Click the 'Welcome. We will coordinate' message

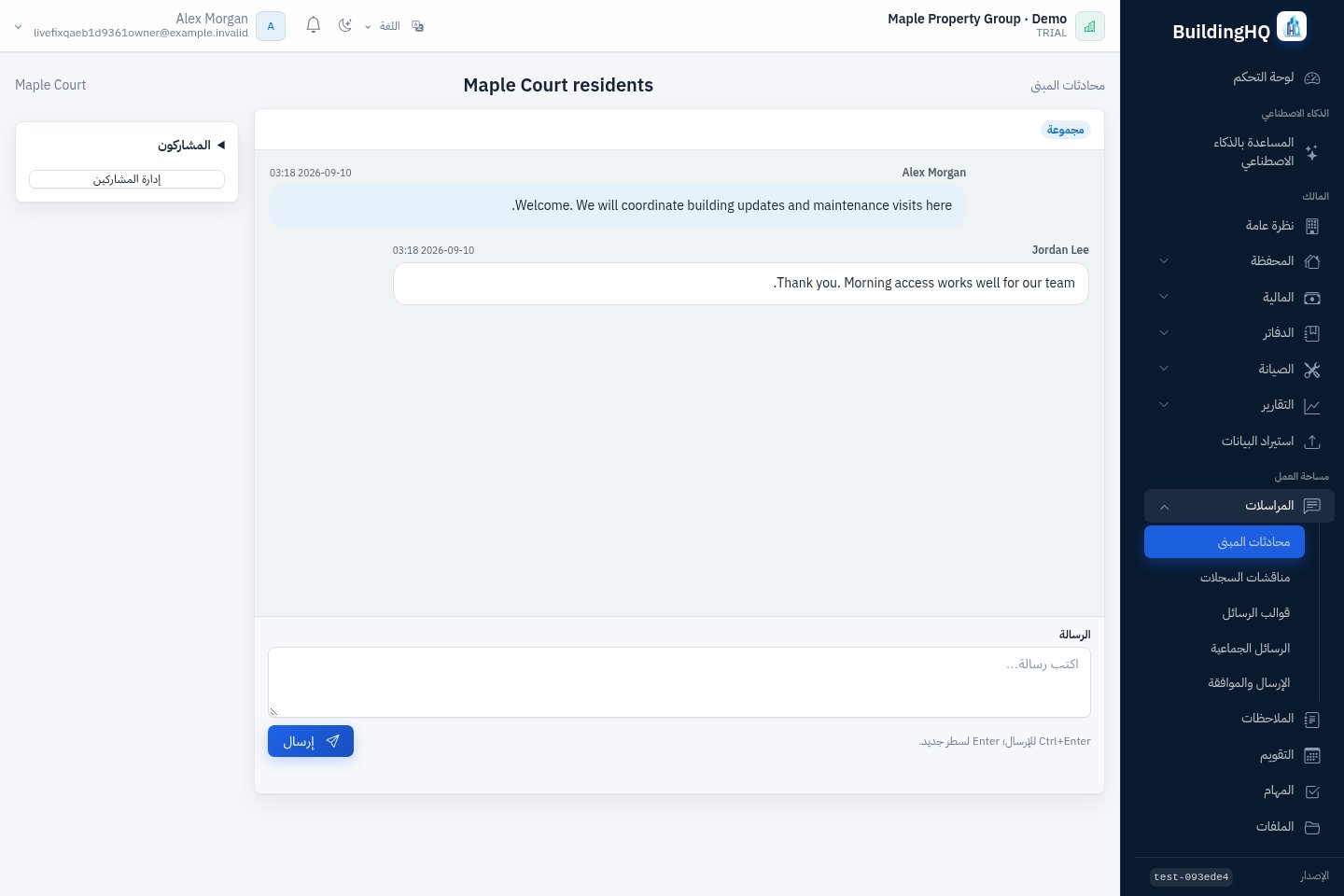click(618, 205)
